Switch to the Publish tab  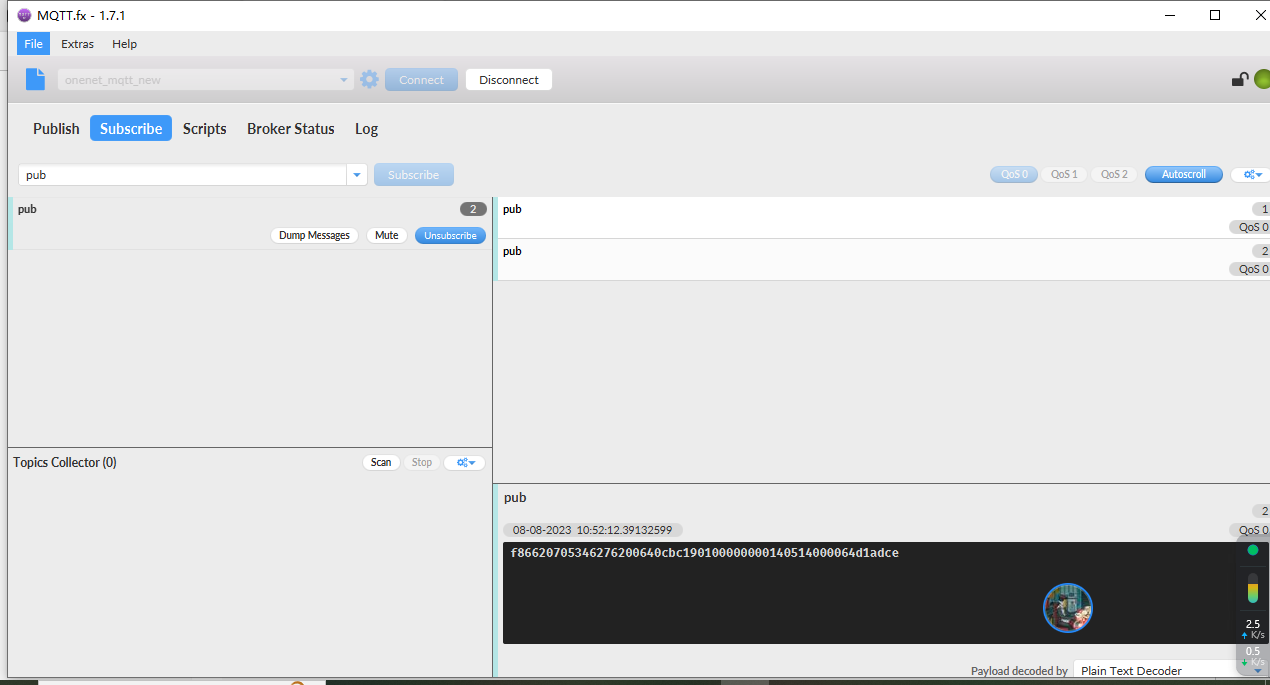[56, 129]
